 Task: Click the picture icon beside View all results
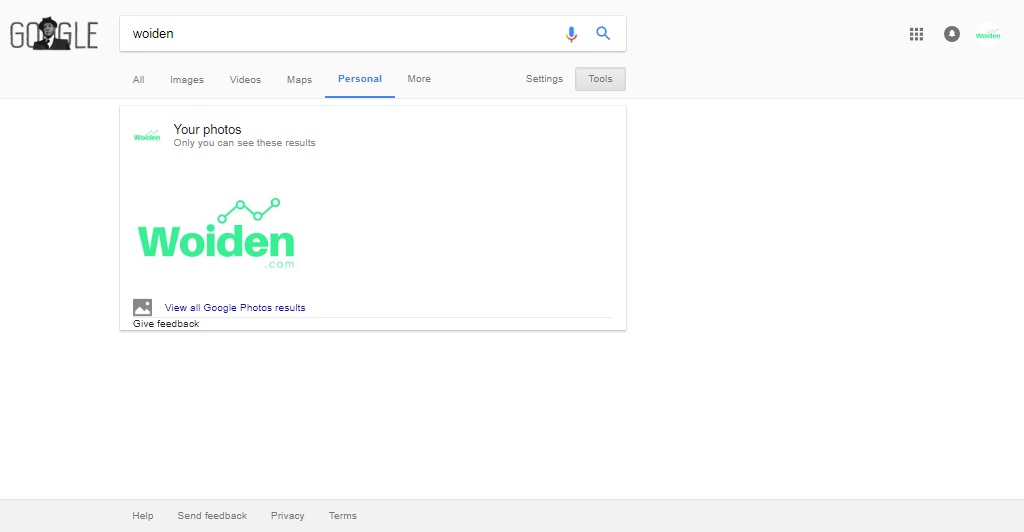142,307
